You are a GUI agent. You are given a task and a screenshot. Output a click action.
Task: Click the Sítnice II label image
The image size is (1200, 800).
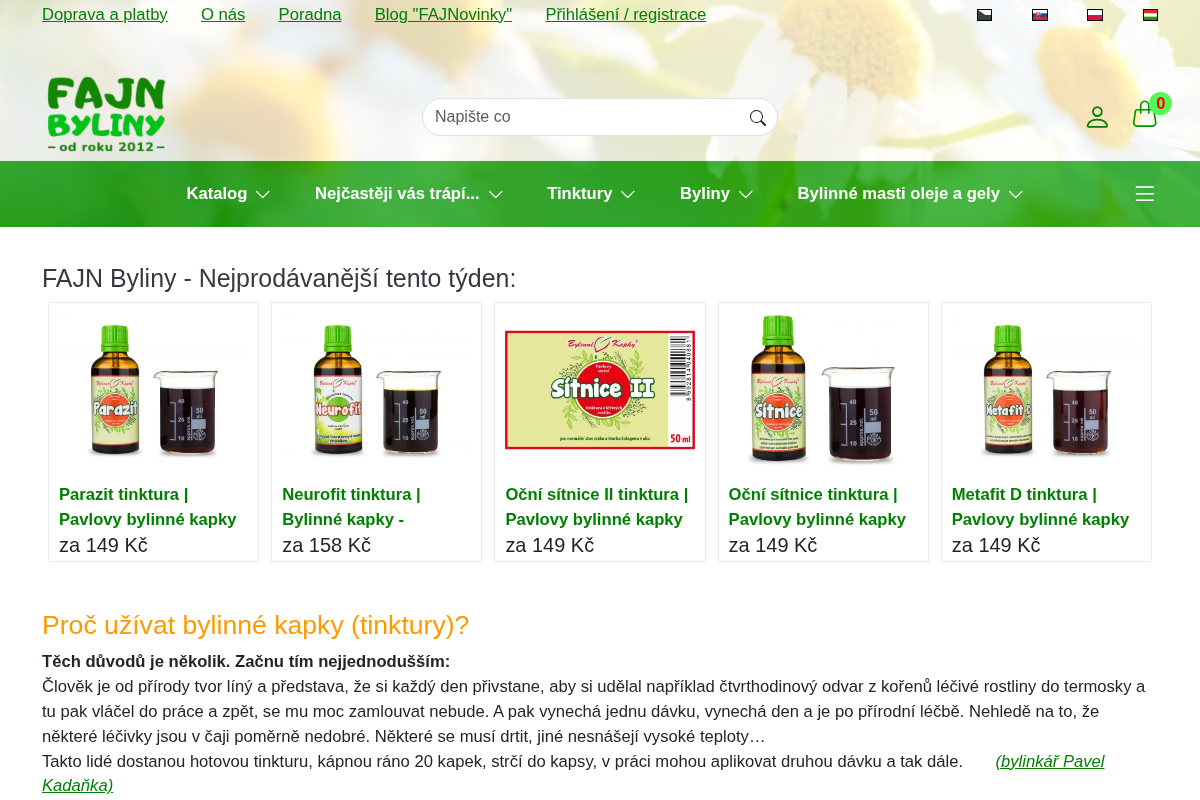pyautogui.click(x=600, y=390)
